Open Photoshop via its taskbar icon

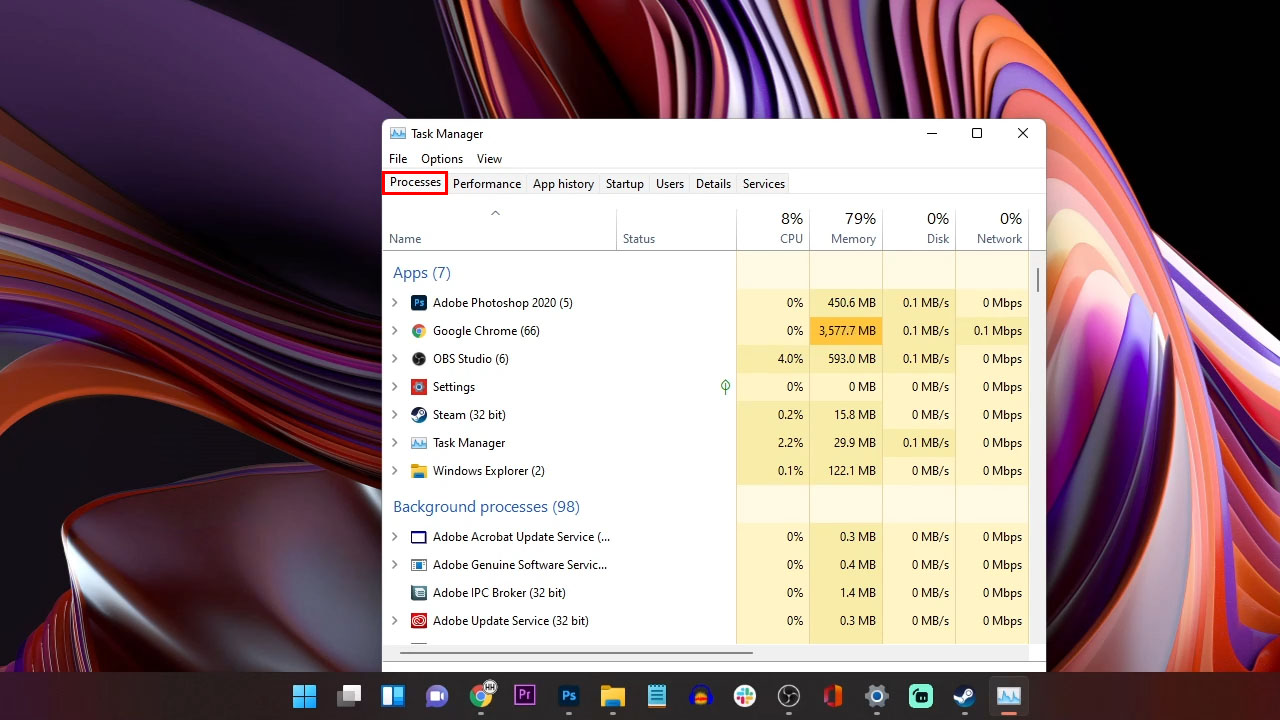[569, 695]
